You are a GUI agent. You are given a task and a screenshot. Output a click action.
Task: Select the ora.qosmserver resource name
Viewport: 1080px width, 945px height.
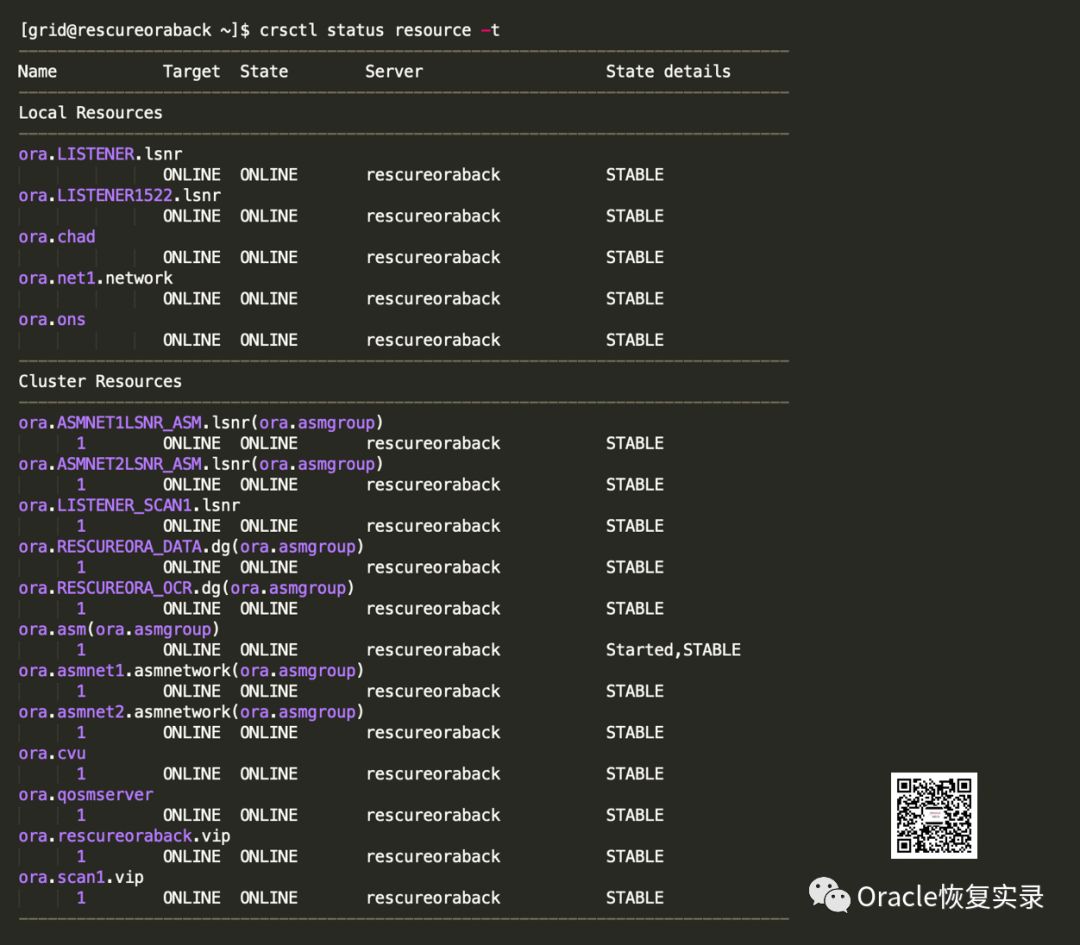coord(86,795)
